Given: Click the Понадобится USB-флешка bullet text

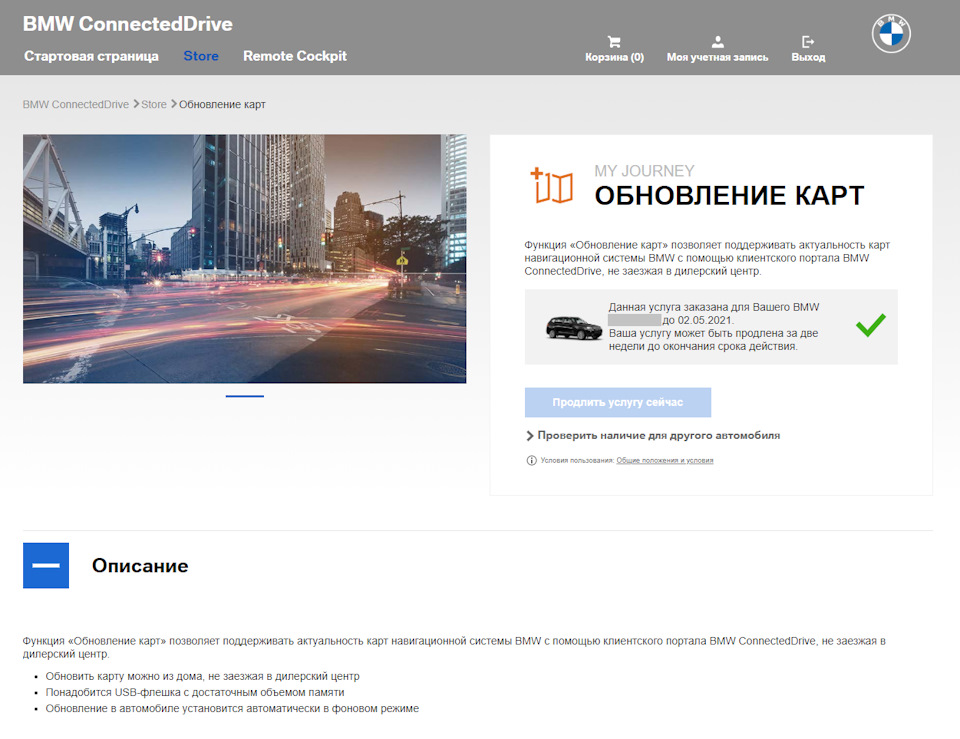Looking at the screenshot, I should click(195, 692).
